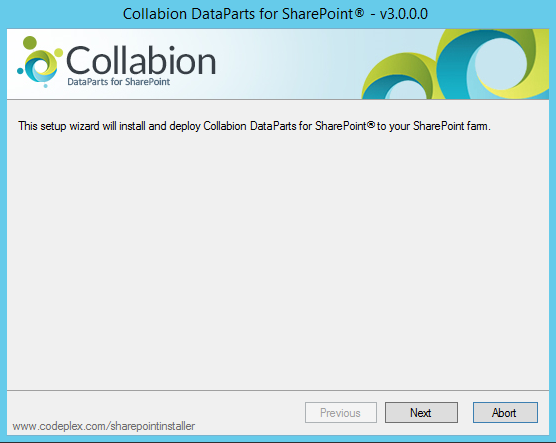The image size is (556, 443).
Task: Open the www.codeplex.com/sharepointinstaller link
Action: tap(104, 426)
